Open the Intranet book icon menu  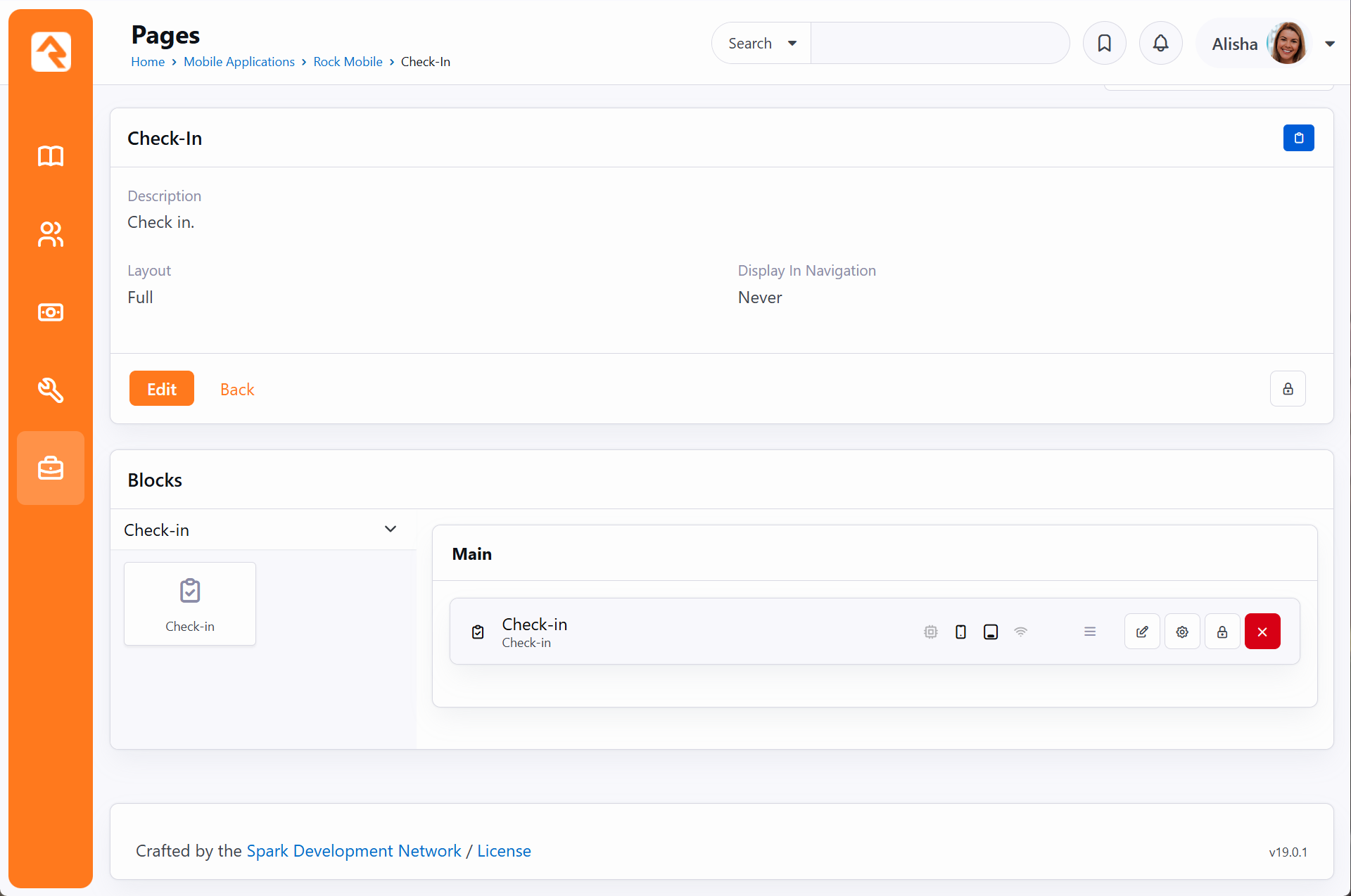click(51, 156)
